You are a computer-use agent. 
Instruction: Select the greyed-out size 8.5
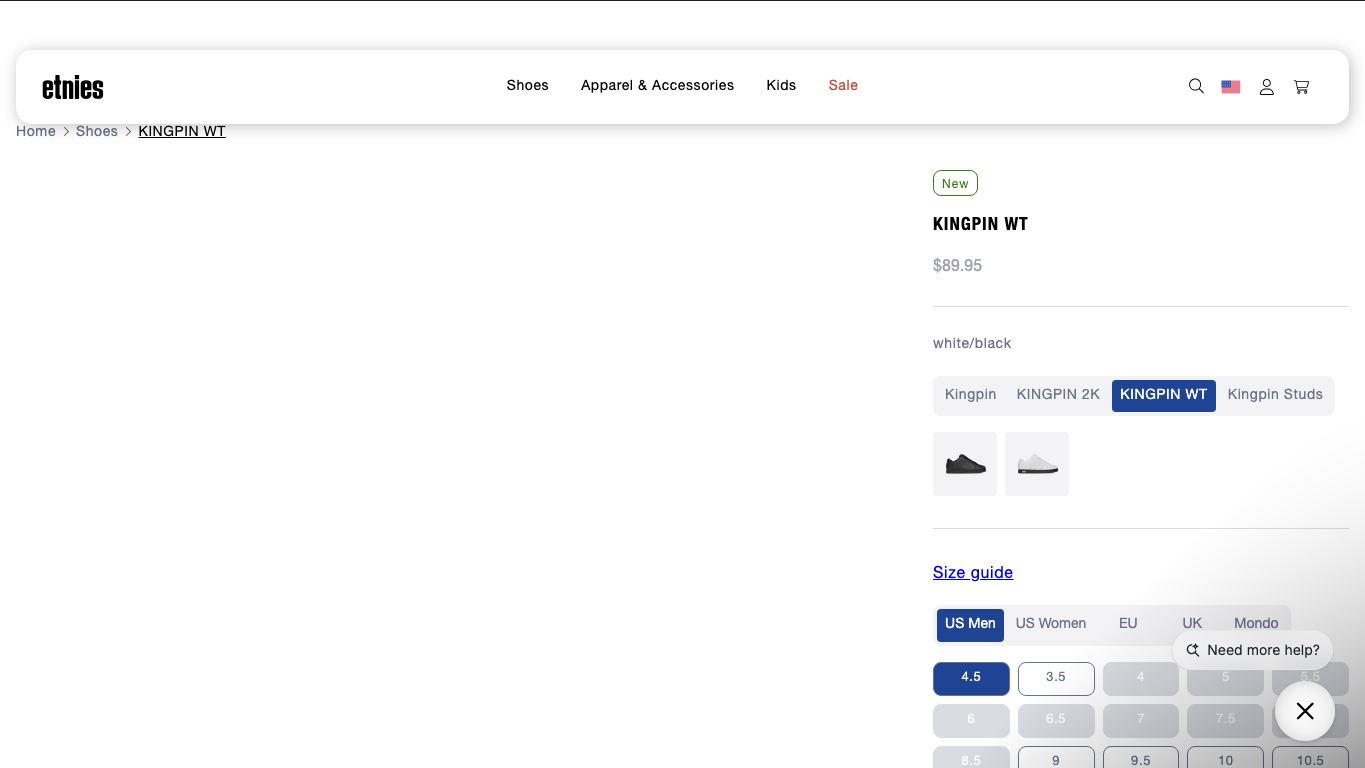[x=971, y=758]
